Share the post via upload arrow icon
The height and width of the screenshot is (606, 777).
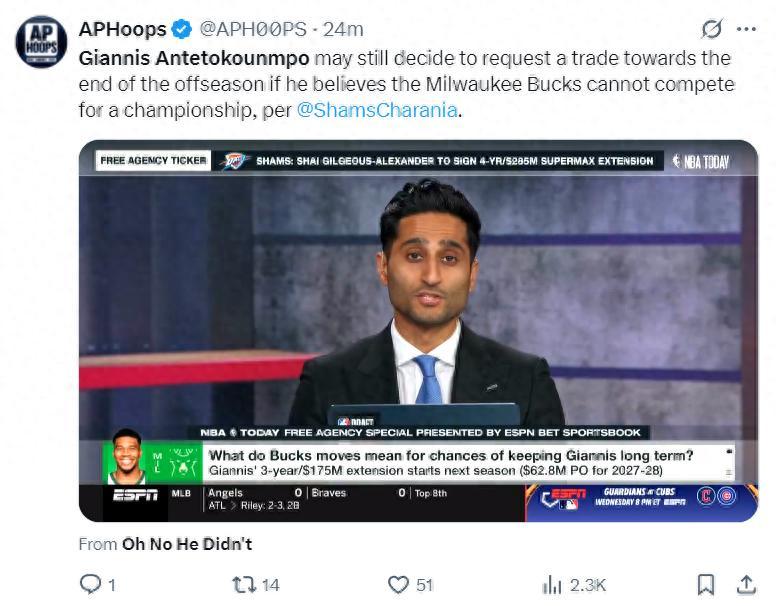point(746,584)
